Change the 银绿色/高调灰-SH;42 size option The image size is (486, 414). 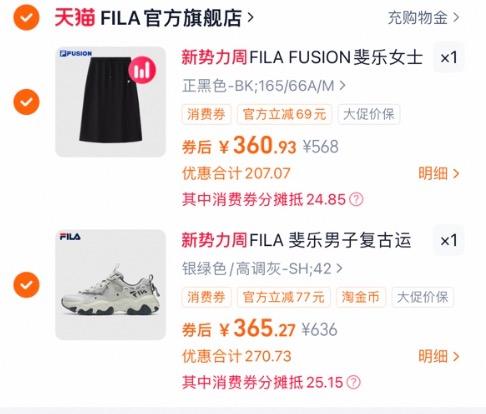point(262,269)
